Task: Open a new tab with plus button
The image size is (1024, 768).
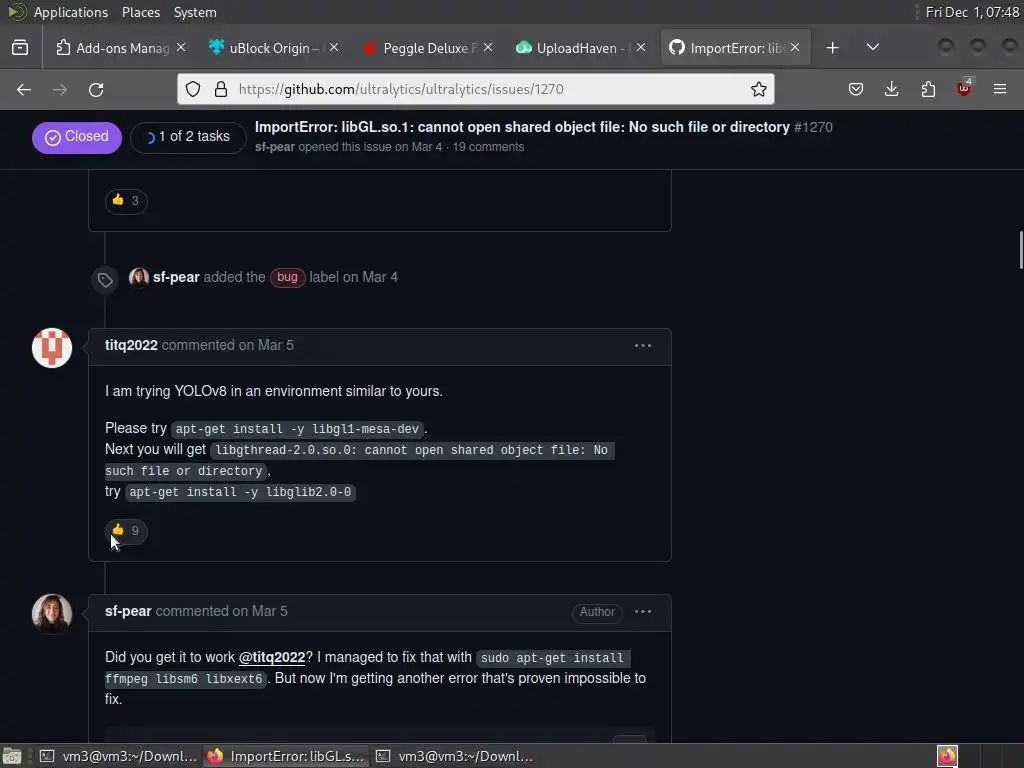Action: [x=832, y=48]
